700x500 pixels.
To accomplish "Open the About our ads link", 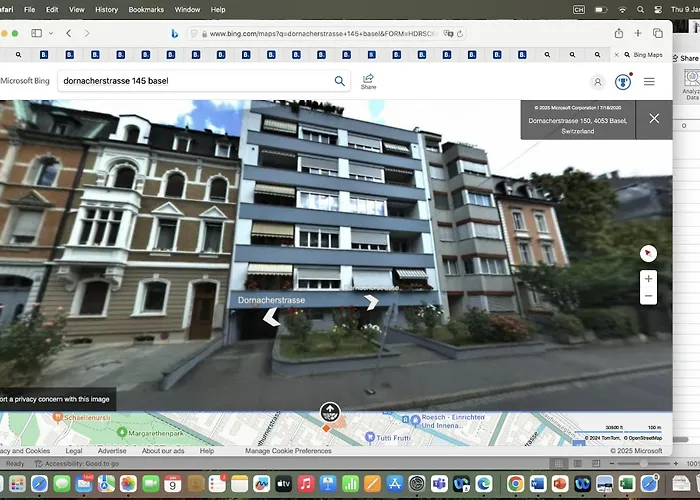I will point(163,451).
